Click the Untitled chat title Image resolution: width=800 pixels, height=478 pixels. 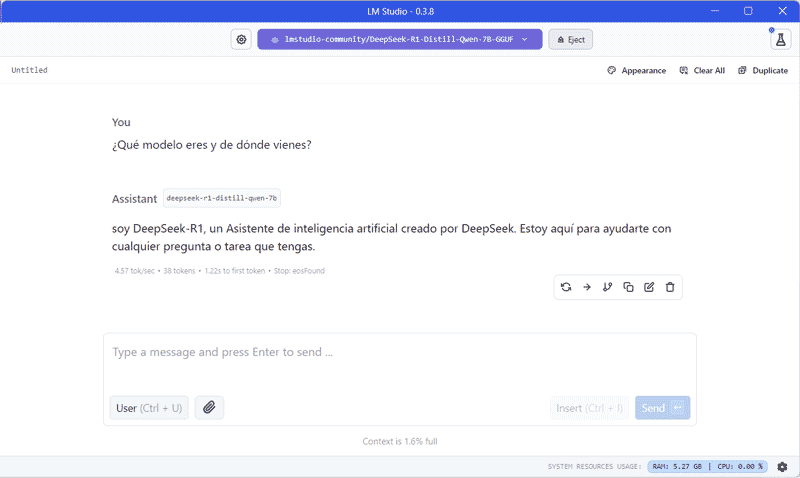tap(30, 70)
